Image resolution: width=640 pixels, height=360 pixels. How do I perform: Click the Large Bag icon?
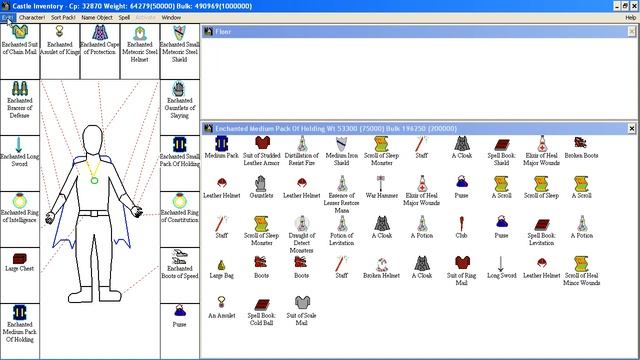[x=221, y=264]
